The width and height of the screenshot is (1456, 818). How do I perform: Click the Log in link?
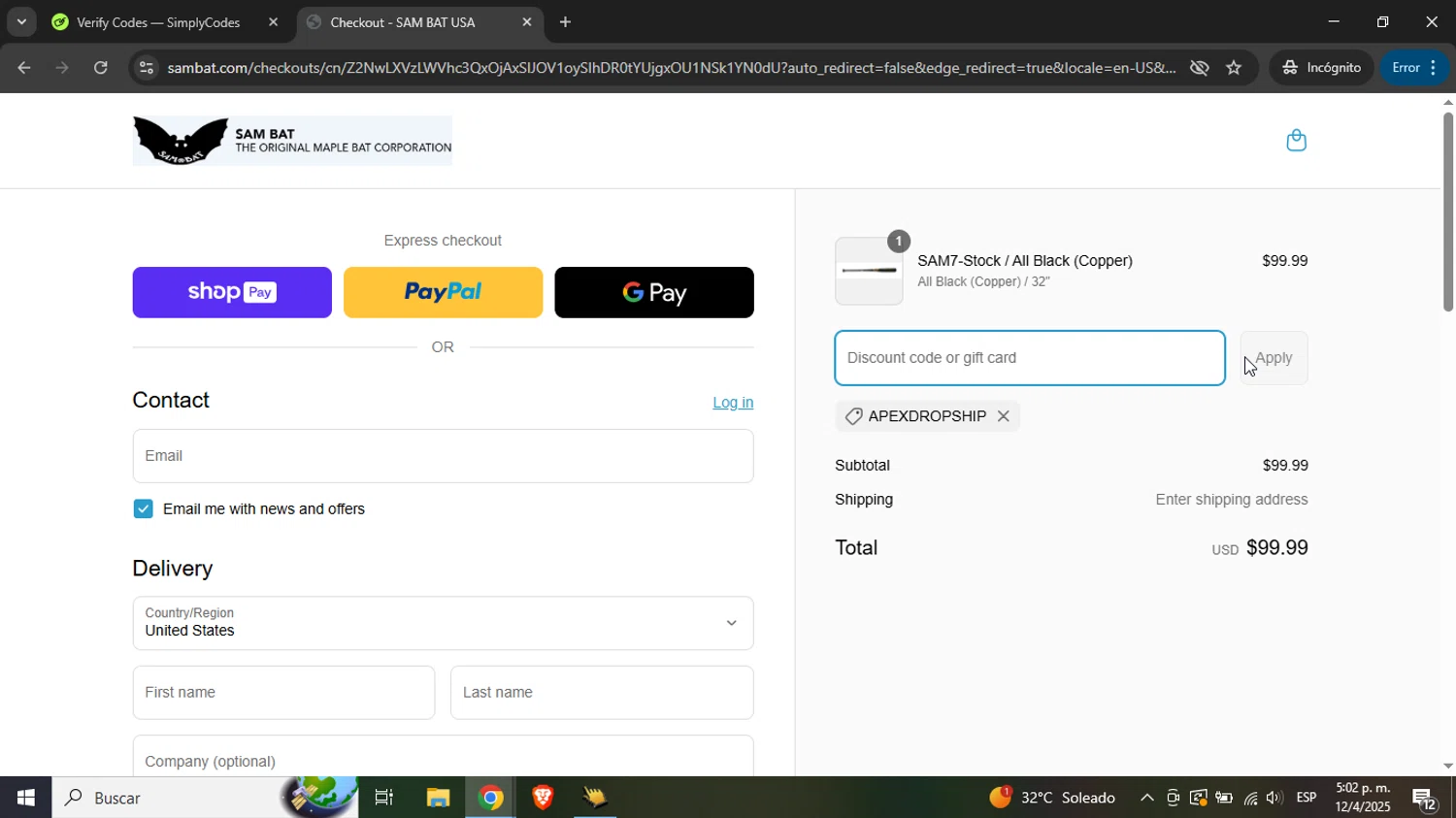[x=733, y=403]
